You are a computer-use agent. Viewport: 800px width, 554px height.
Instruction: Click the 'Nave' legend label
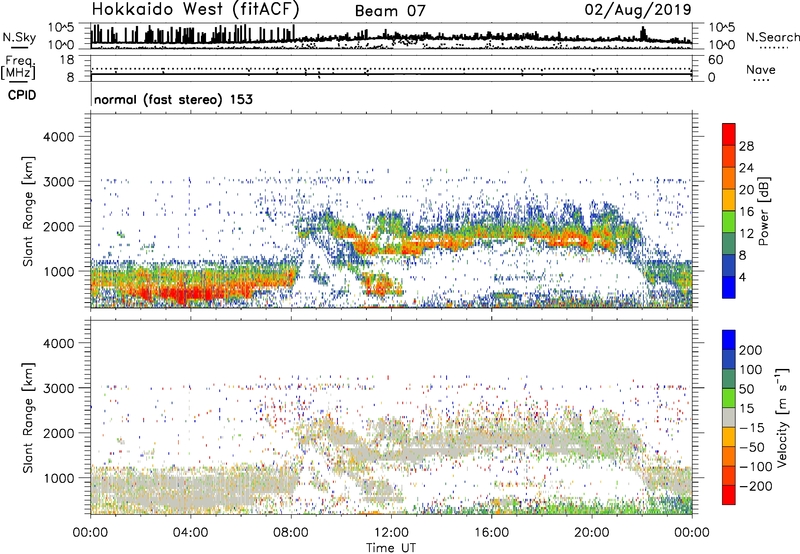pos(761,69)
